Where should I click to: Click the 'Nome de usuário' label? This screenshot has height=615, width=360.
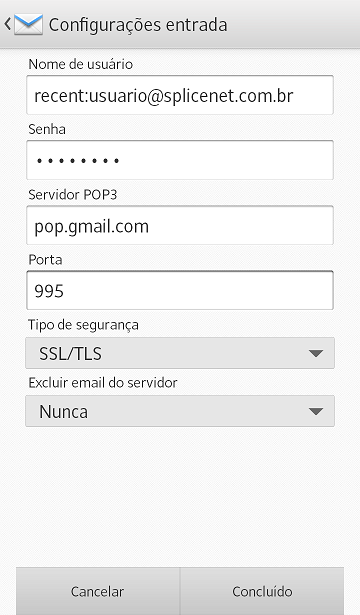[81, 64]
